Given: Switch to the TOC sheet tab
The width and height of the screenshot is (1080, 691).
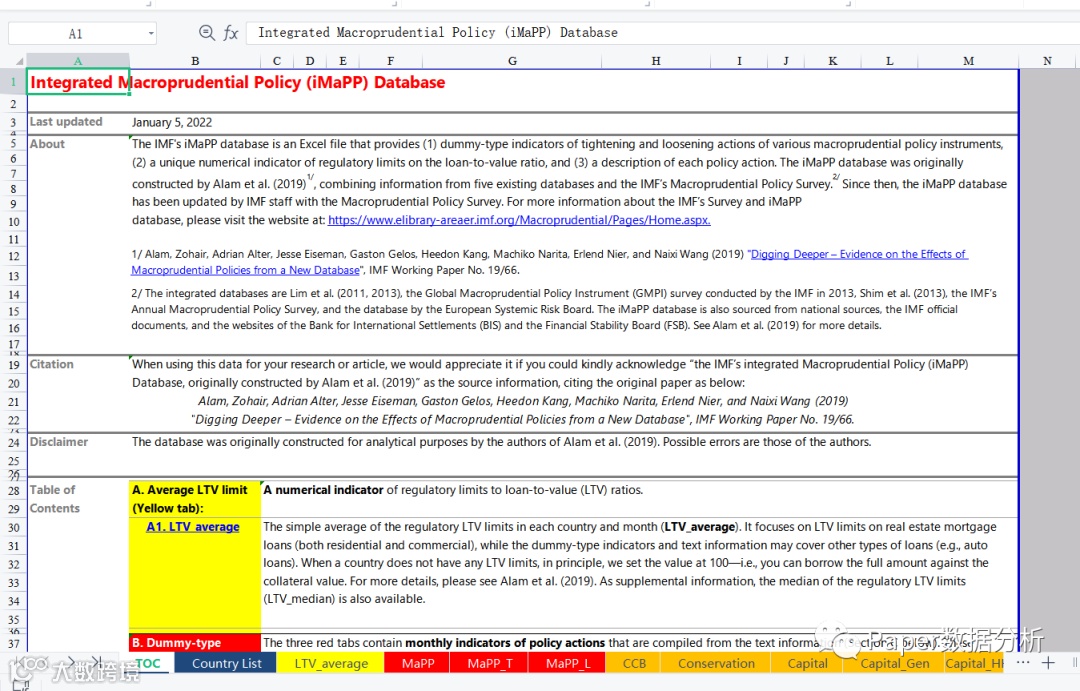Looking at the screenshot, I should [148, 663].
